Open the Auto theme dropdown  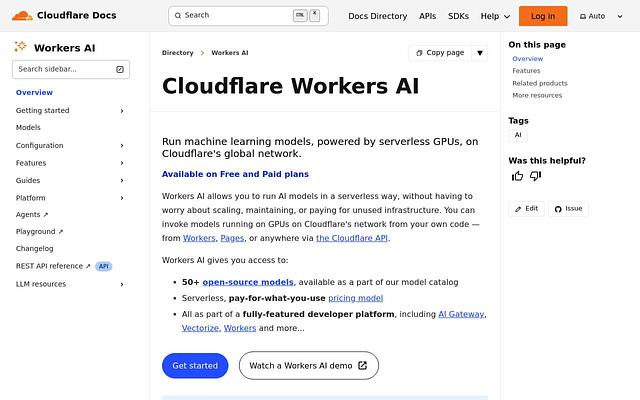pyautogui.click(x=601, y=16)
